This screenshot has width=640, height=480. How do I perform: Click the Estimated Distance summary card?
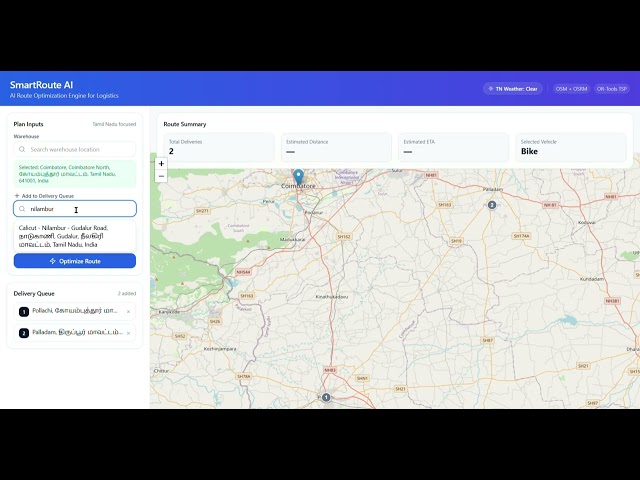tap(336, 147)
